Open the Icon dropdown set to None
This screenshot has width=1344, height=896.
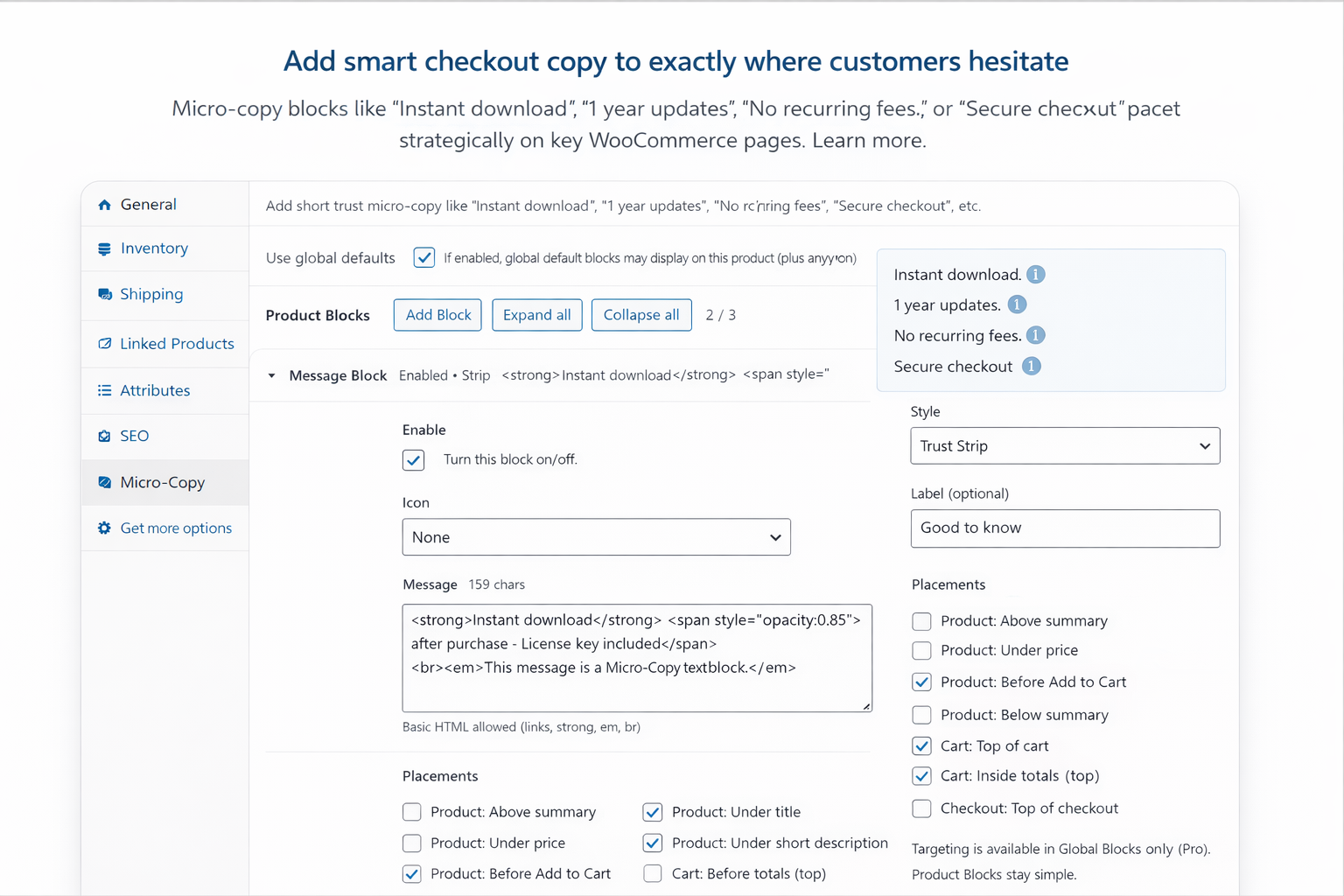tap(596, 537)
